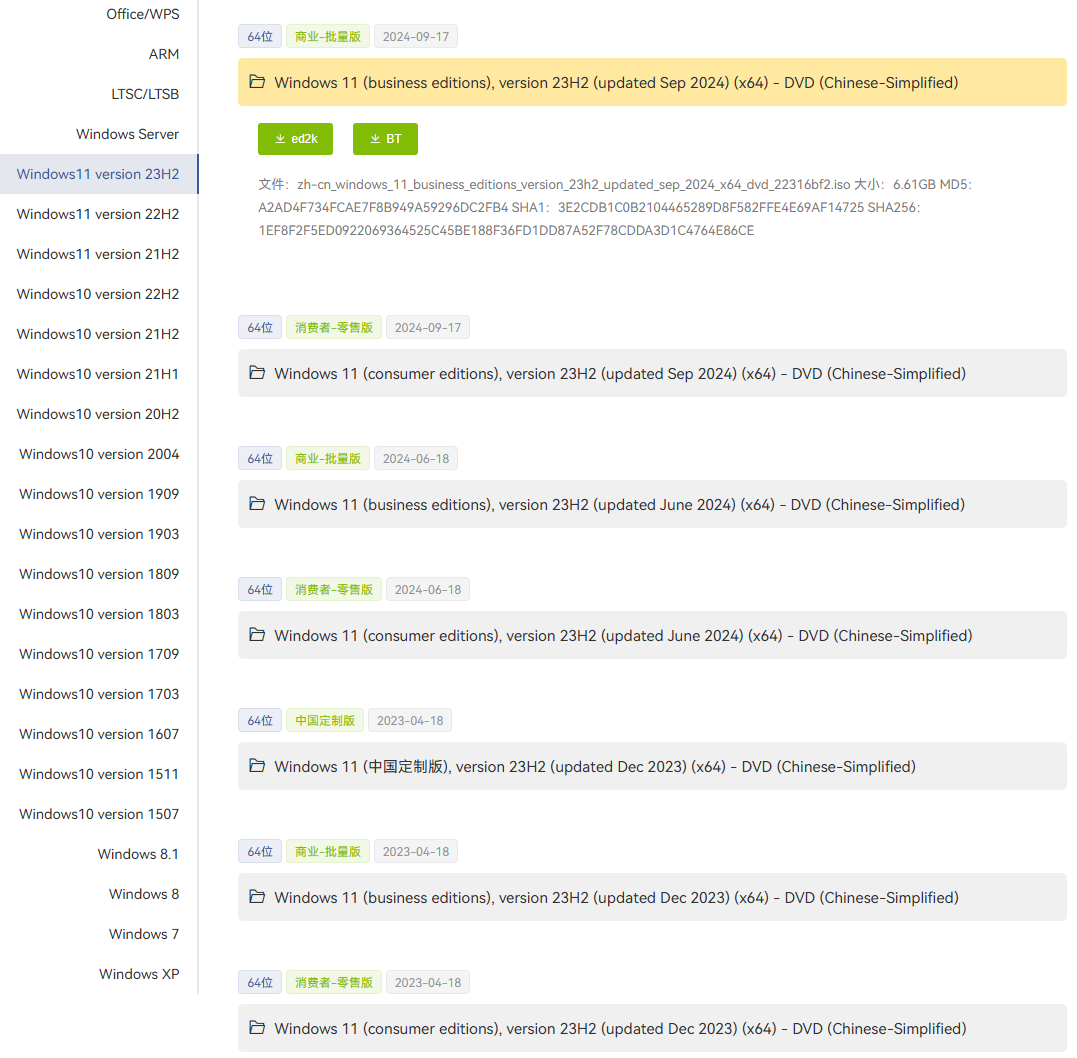1077x1058 pixels.
Task: Download via the ed2k button
Action: pos(295,139)
